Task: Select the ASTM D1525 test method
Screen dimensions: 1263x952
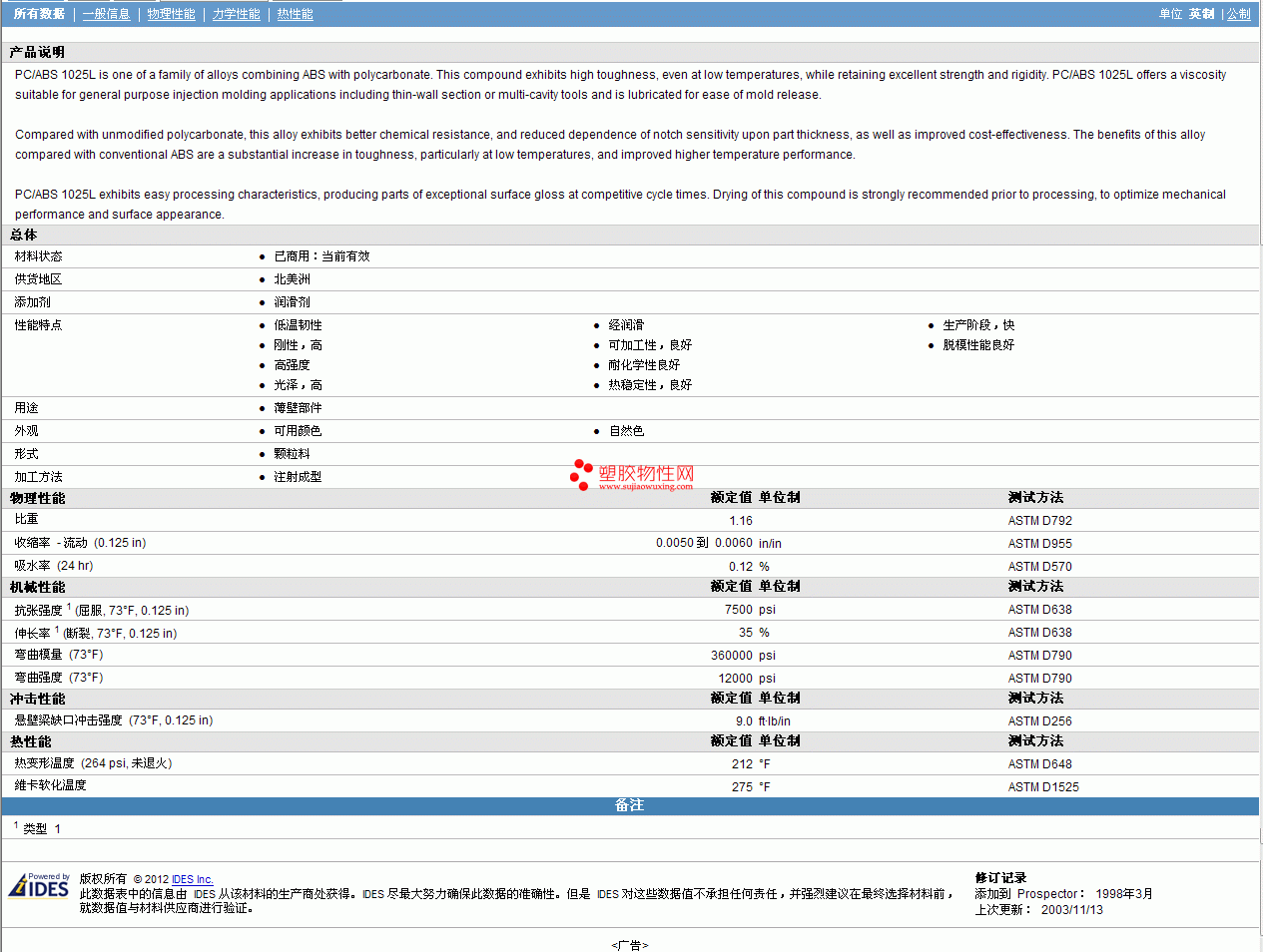Action: tap(1043, 787)
